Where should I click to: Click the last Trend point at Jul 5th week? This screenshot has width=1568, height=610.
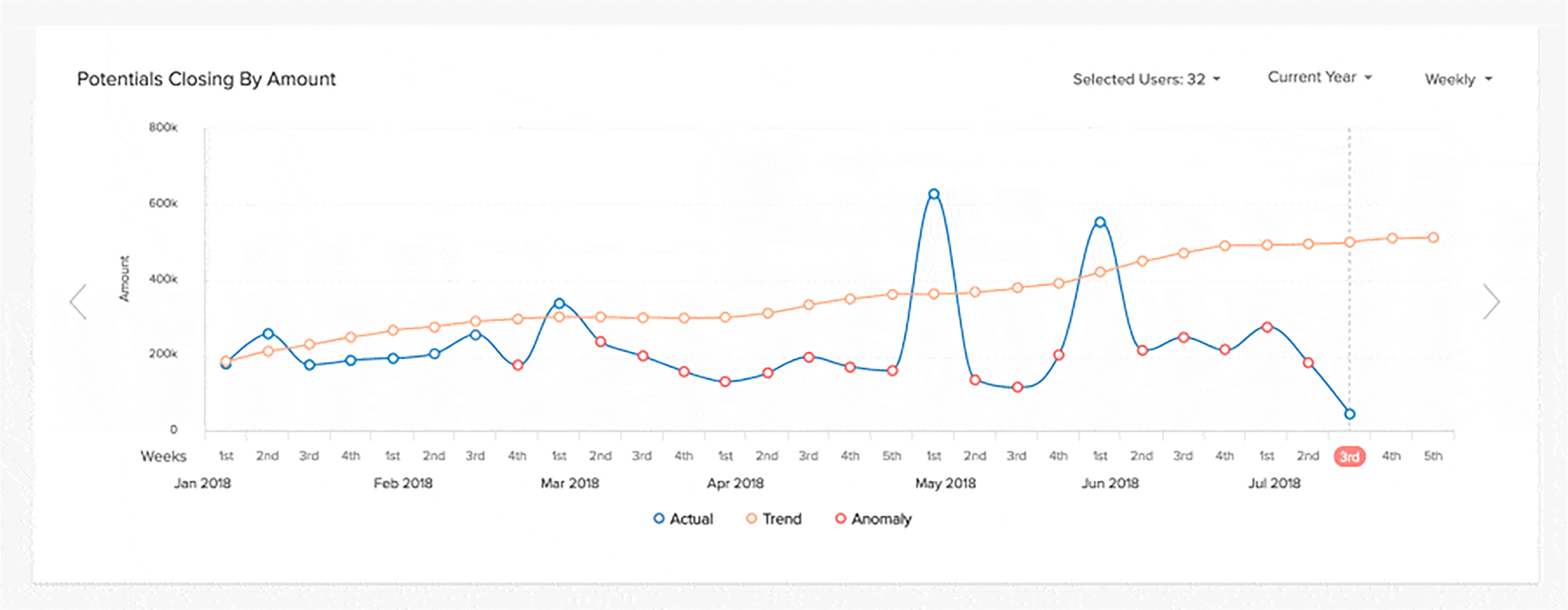(x=1433, y=238)
